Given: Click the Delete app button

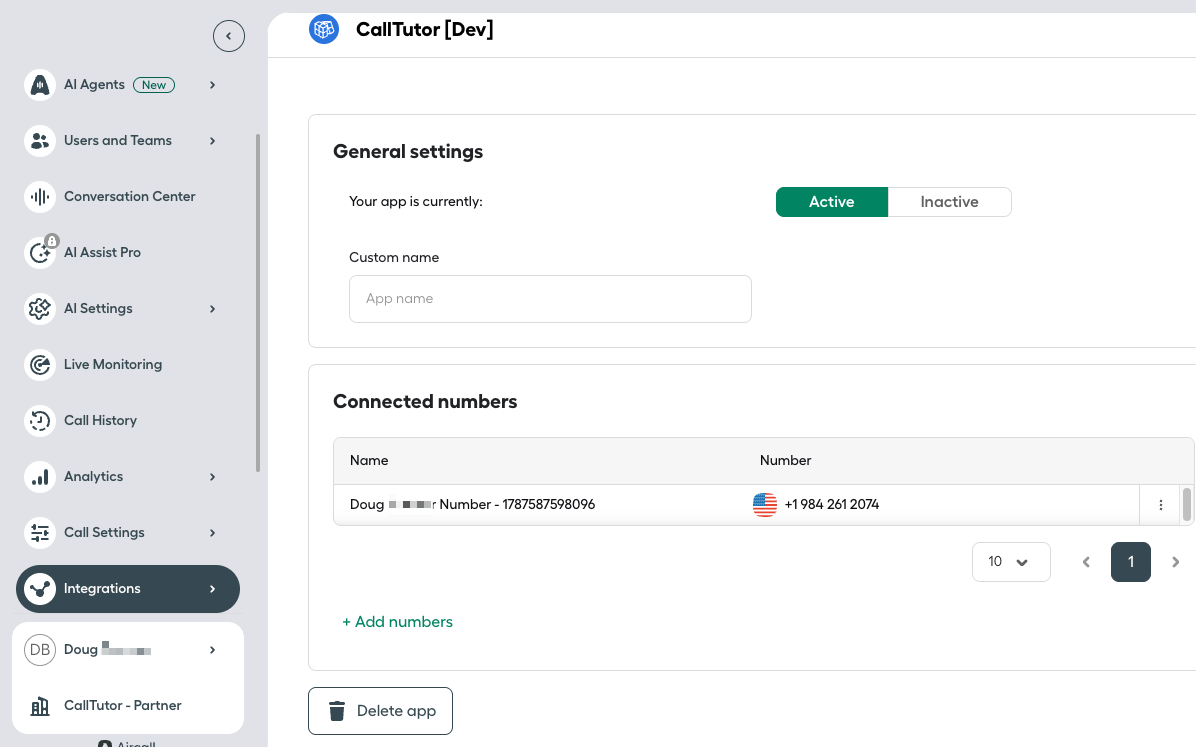Looking at the screenshot, I should [381, 711].
